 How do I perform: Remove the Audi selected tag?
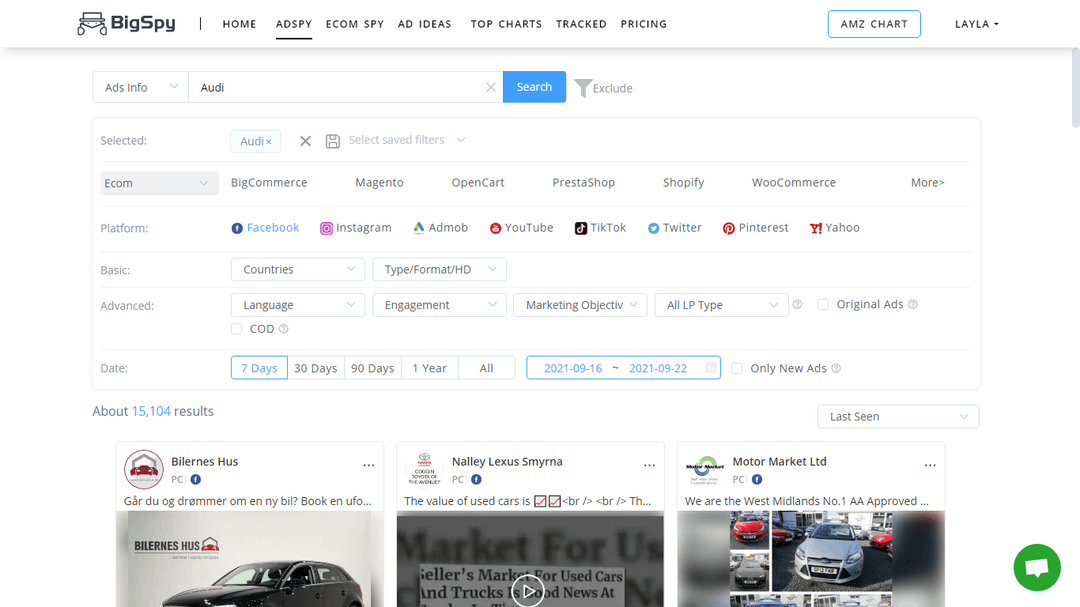269,142
